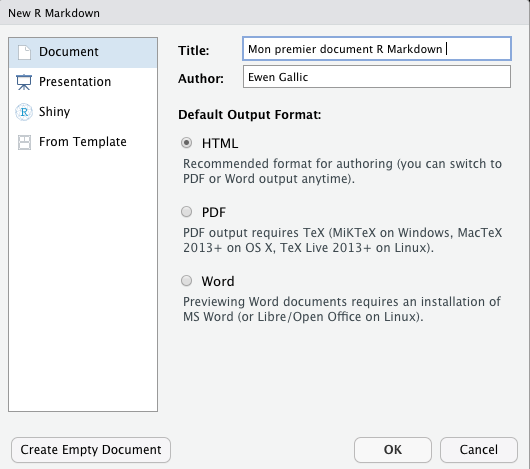Image resolution: width=530 pixels, height=469 pixels.
Task: Select the Document type entry
Action: coord(83,53)
